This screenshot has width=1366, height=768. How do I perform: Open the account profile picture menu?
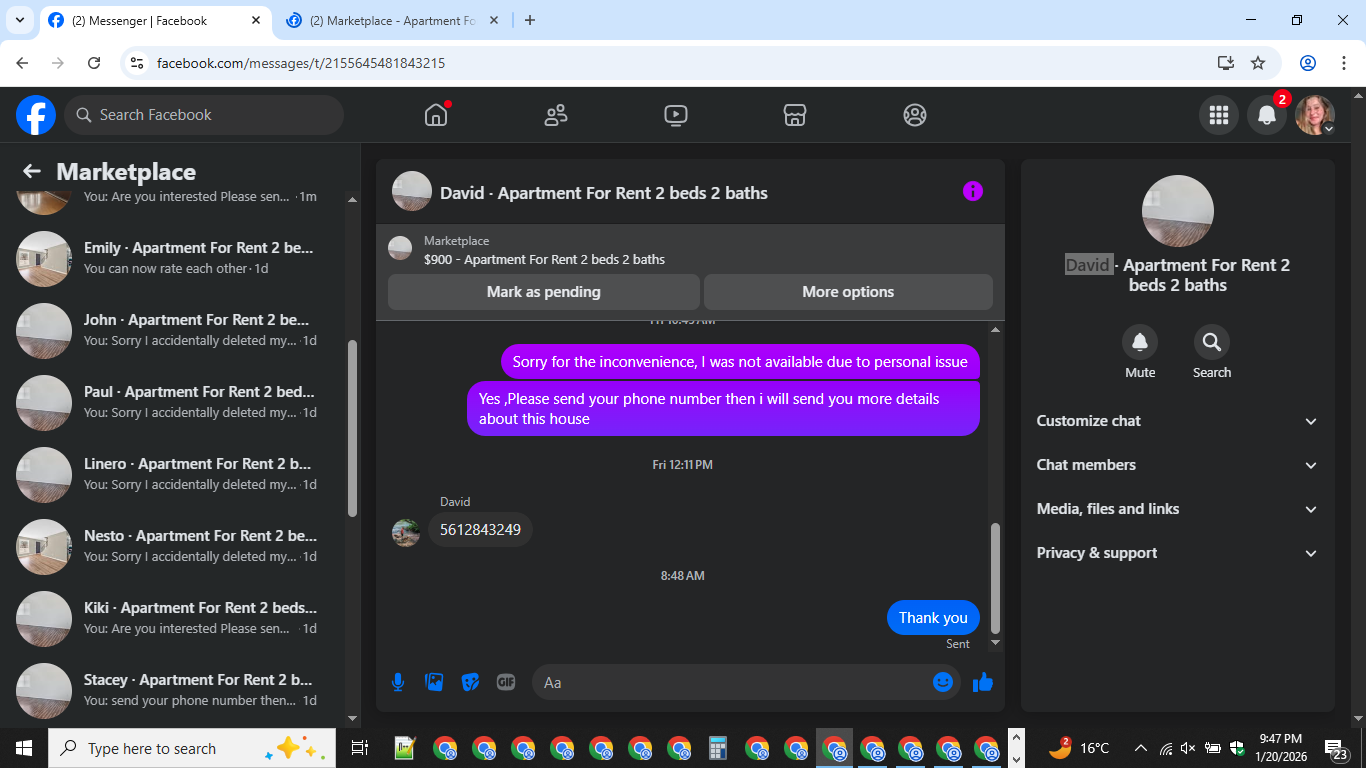(1315, 115)
